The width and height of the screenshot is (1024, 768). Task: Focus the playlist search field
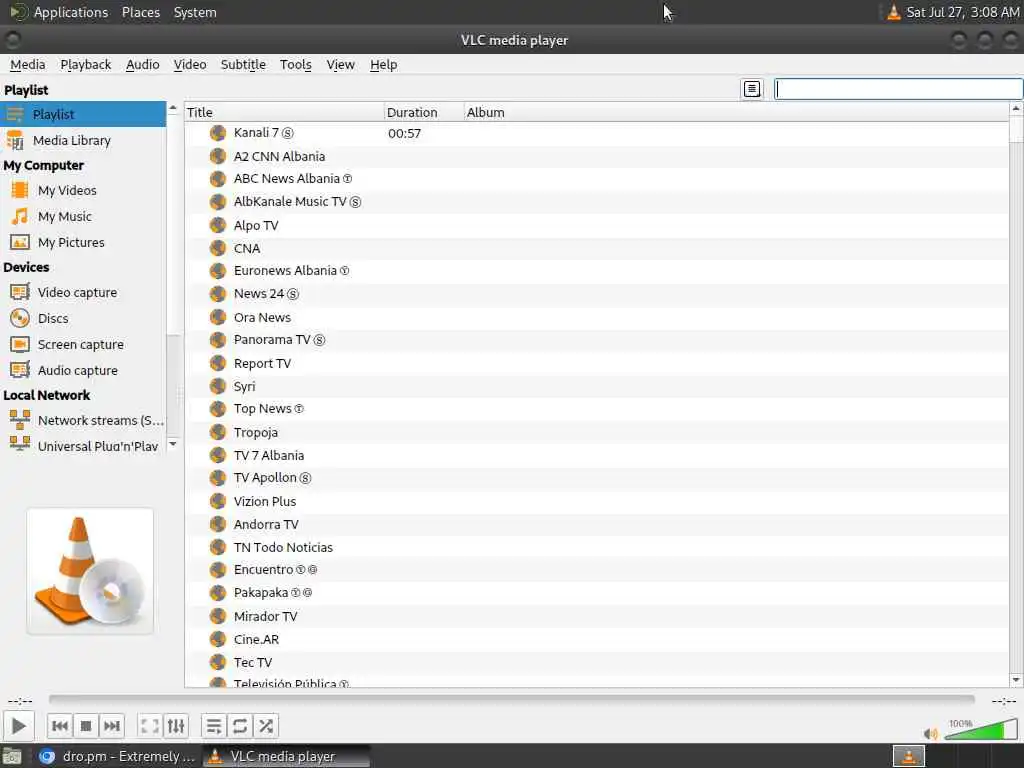tap(898, 89)
